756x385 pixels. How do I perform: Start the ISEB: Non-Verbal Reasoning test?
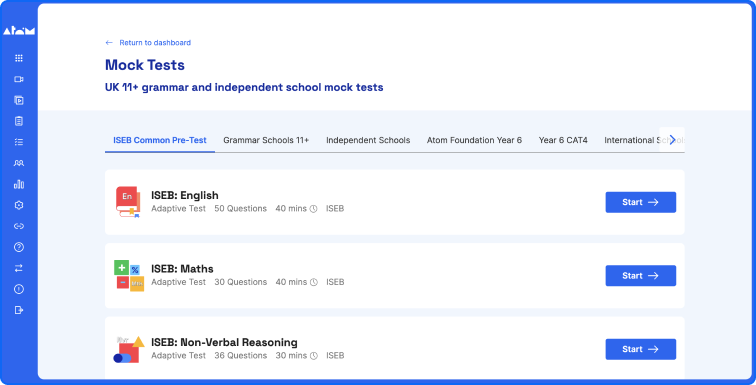coord(641,349)
